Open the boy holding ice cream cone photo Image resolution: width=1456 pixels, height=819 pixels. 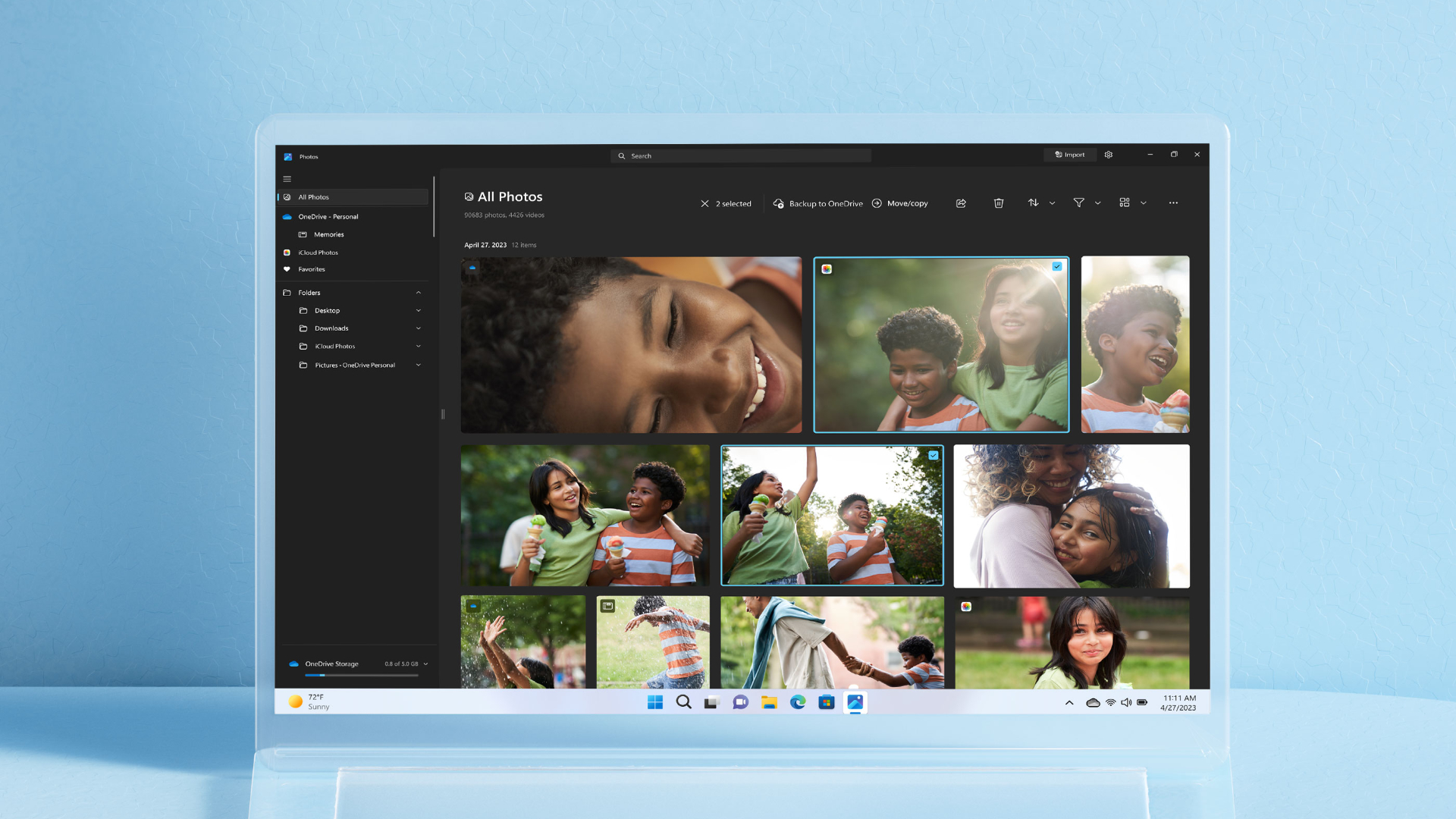[x=1135, y=344]
